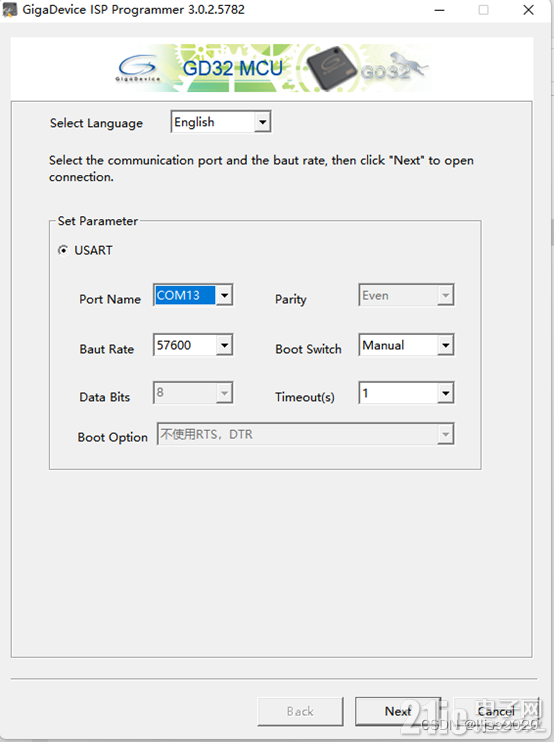The height and width of the screenshot is (742, 554).
Task: Select the USART radio button
Action: (63, 250)
